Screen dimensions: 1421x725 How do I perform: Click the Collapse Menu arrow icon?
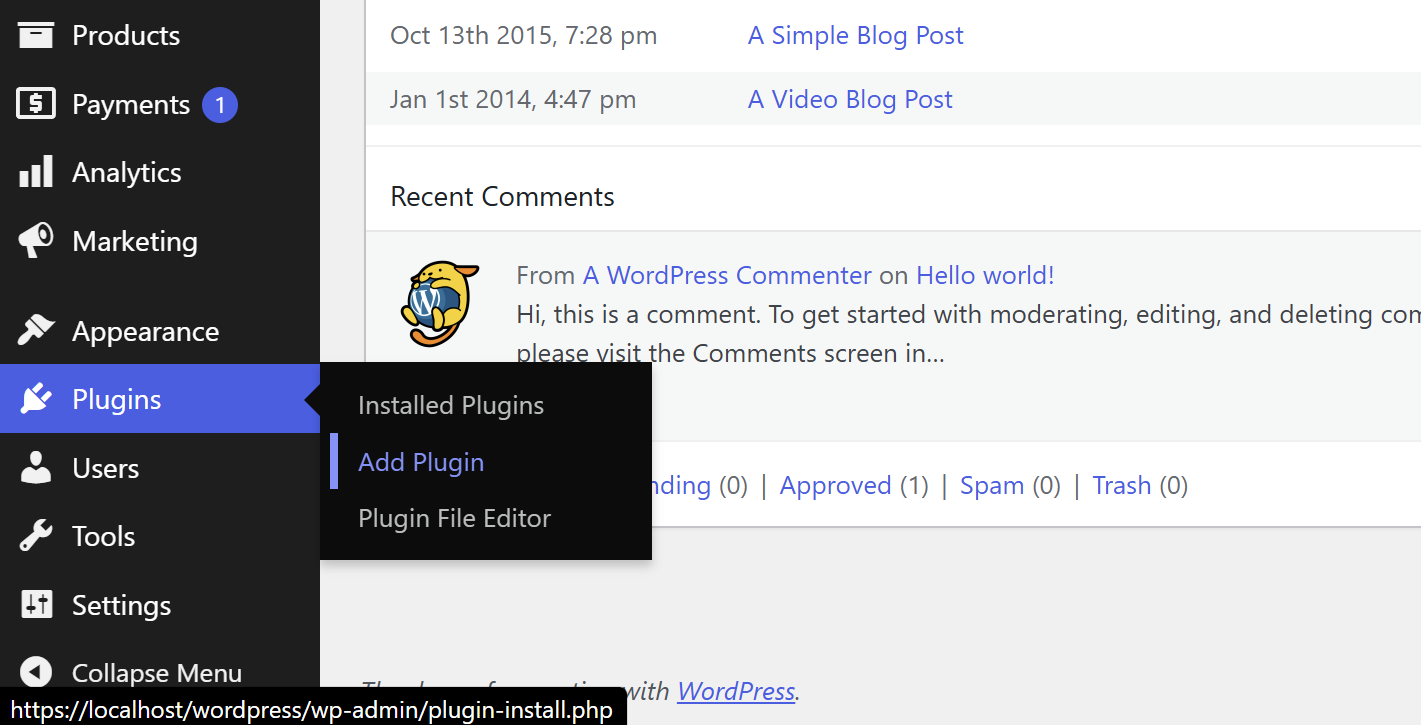click(36, 673)
